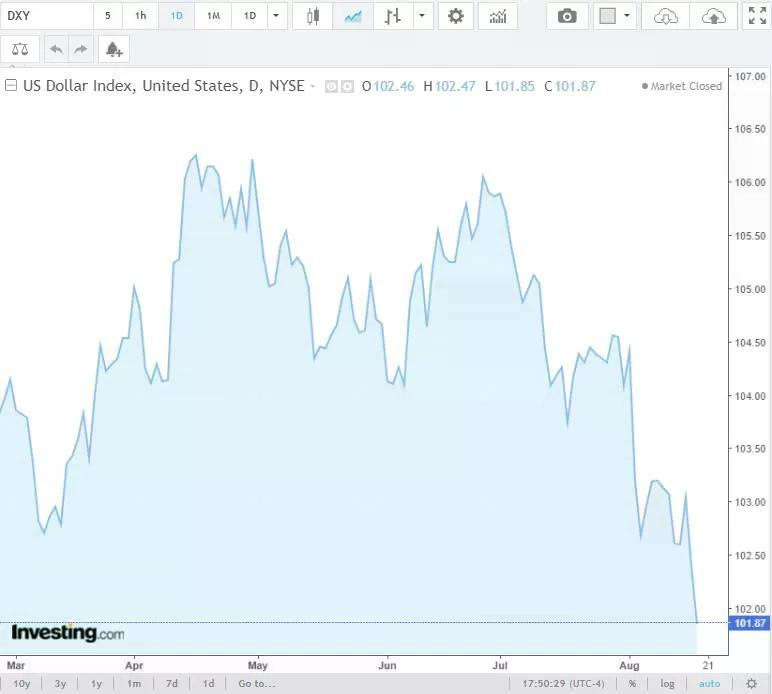Click the high value 102.47
The height and width of the screenshot is (694, 772).
coord(455,86)
